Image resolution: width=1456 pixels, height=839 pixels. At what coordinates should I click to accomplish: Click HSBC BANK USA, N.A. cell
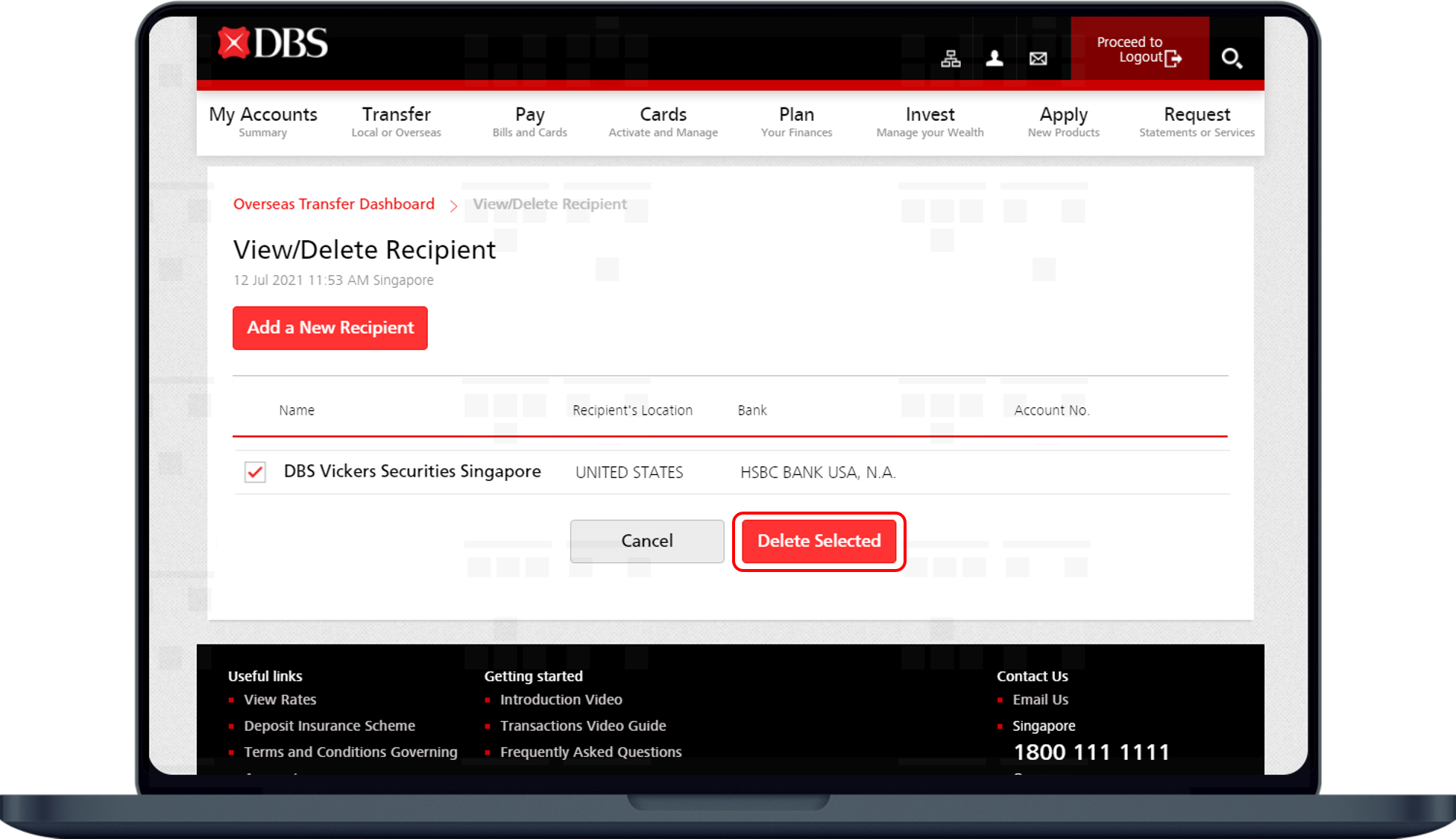tap(818, 473)
